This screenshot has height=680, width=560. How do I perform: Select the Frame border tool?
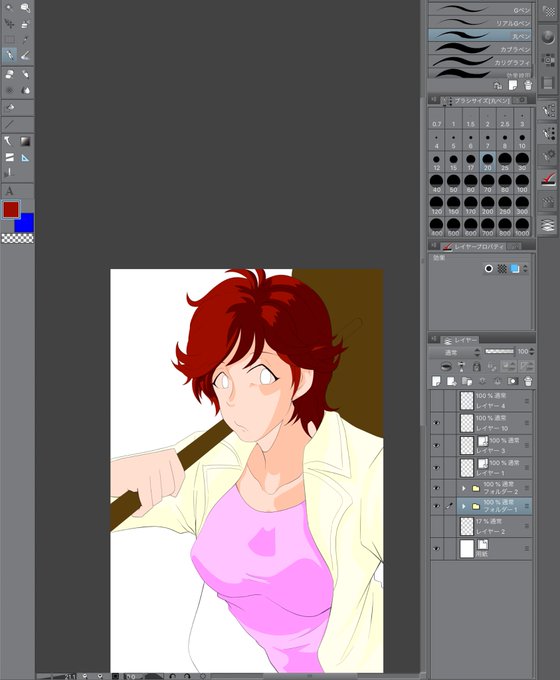[9, 157]
